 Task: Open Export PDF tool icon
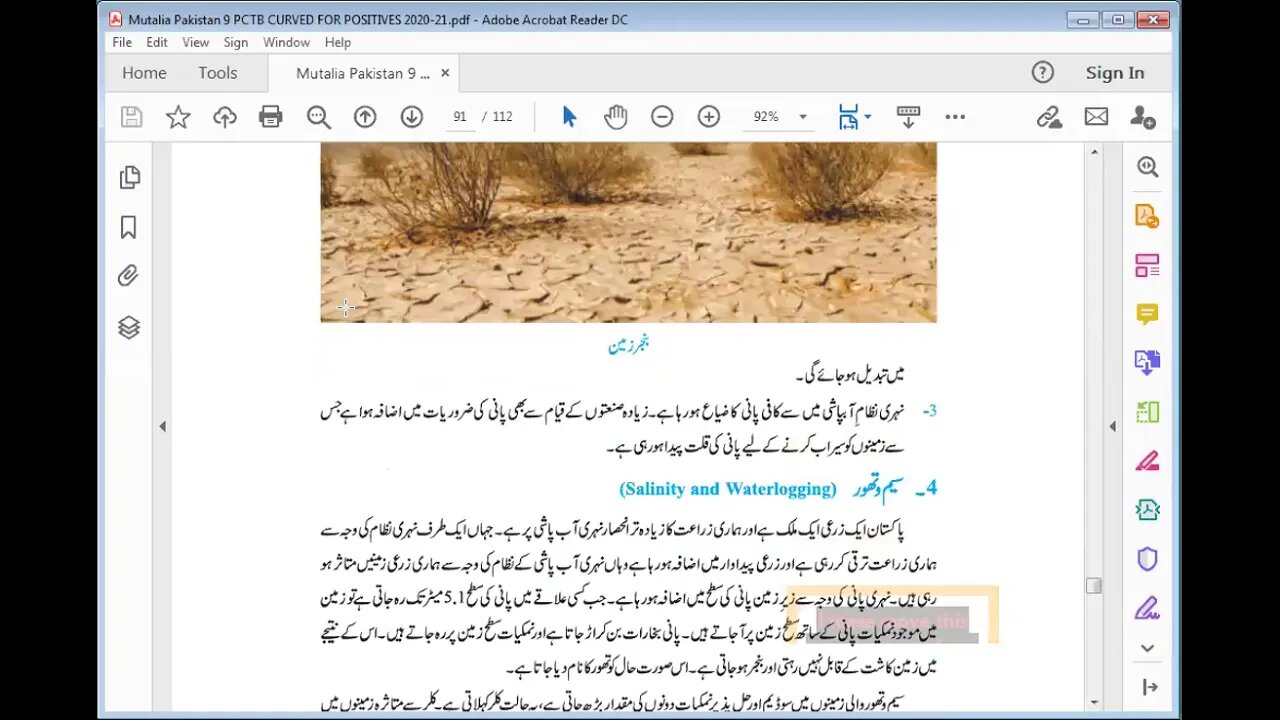1147,362
